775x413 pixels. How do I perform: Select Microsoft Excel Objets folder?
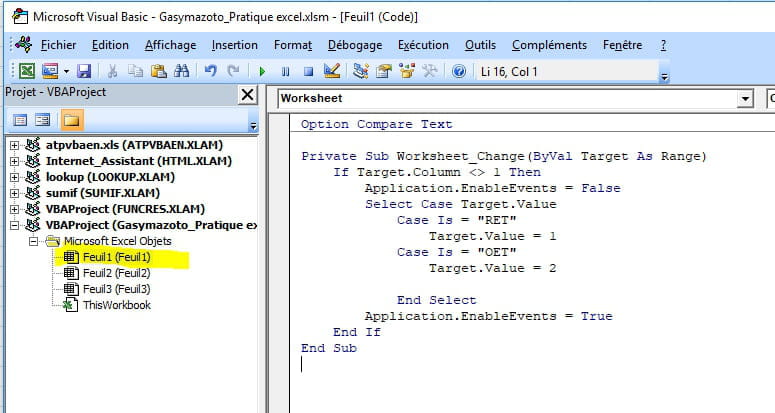[118, 241]
